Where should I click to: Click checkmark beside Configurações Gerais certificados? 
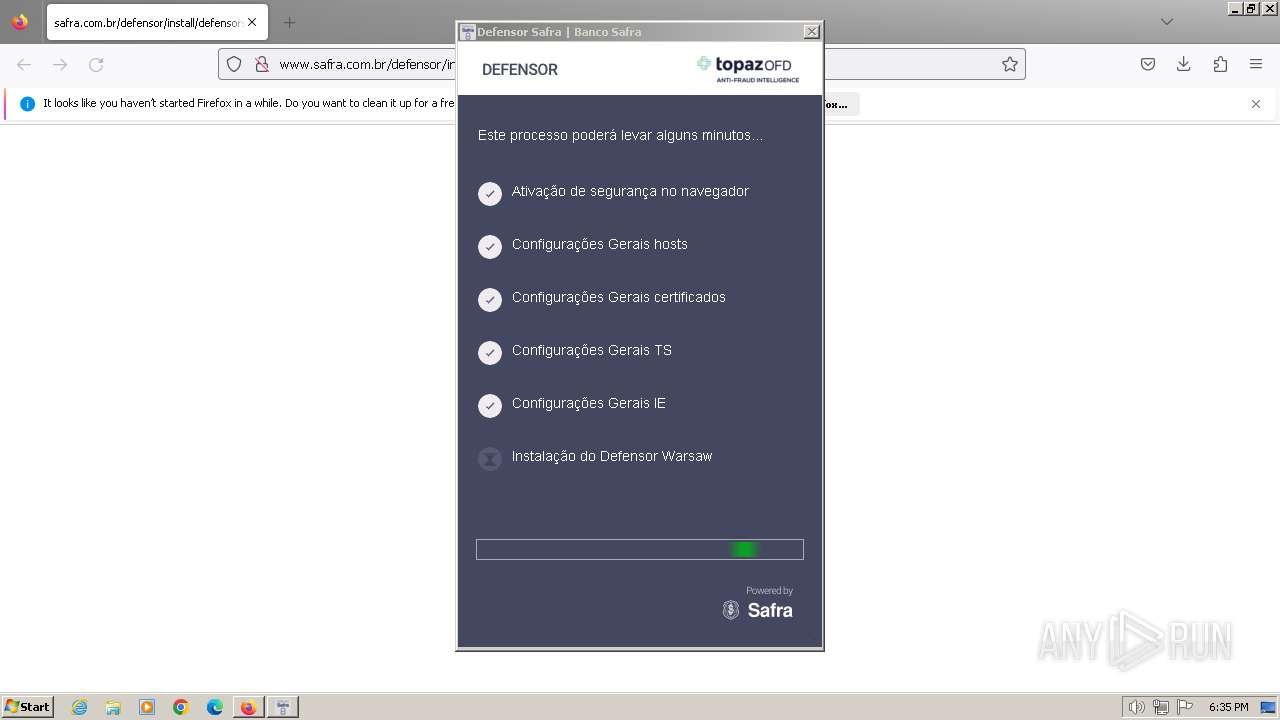point(490,300)
